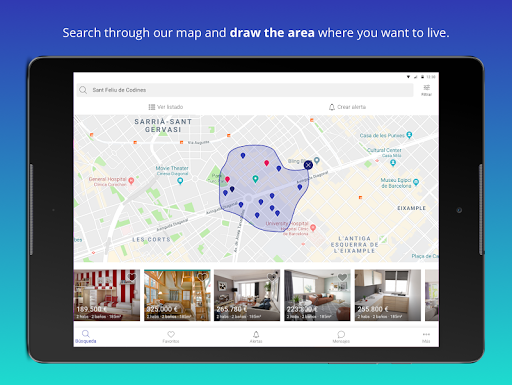
Task: Favorite the 325.000 € listing heart
Action: pos(202,276)
